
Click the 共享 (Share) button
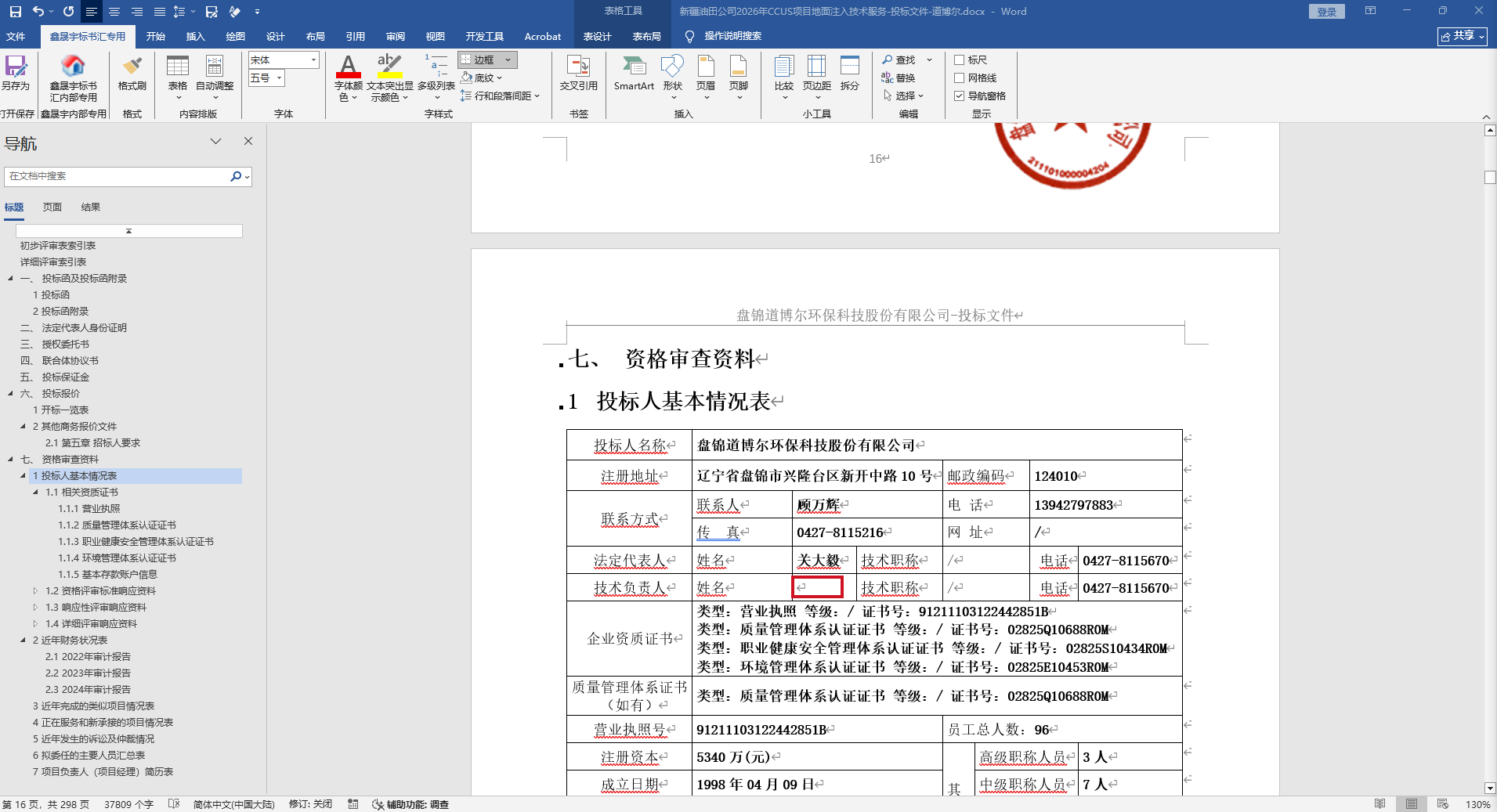(1462, 36)
